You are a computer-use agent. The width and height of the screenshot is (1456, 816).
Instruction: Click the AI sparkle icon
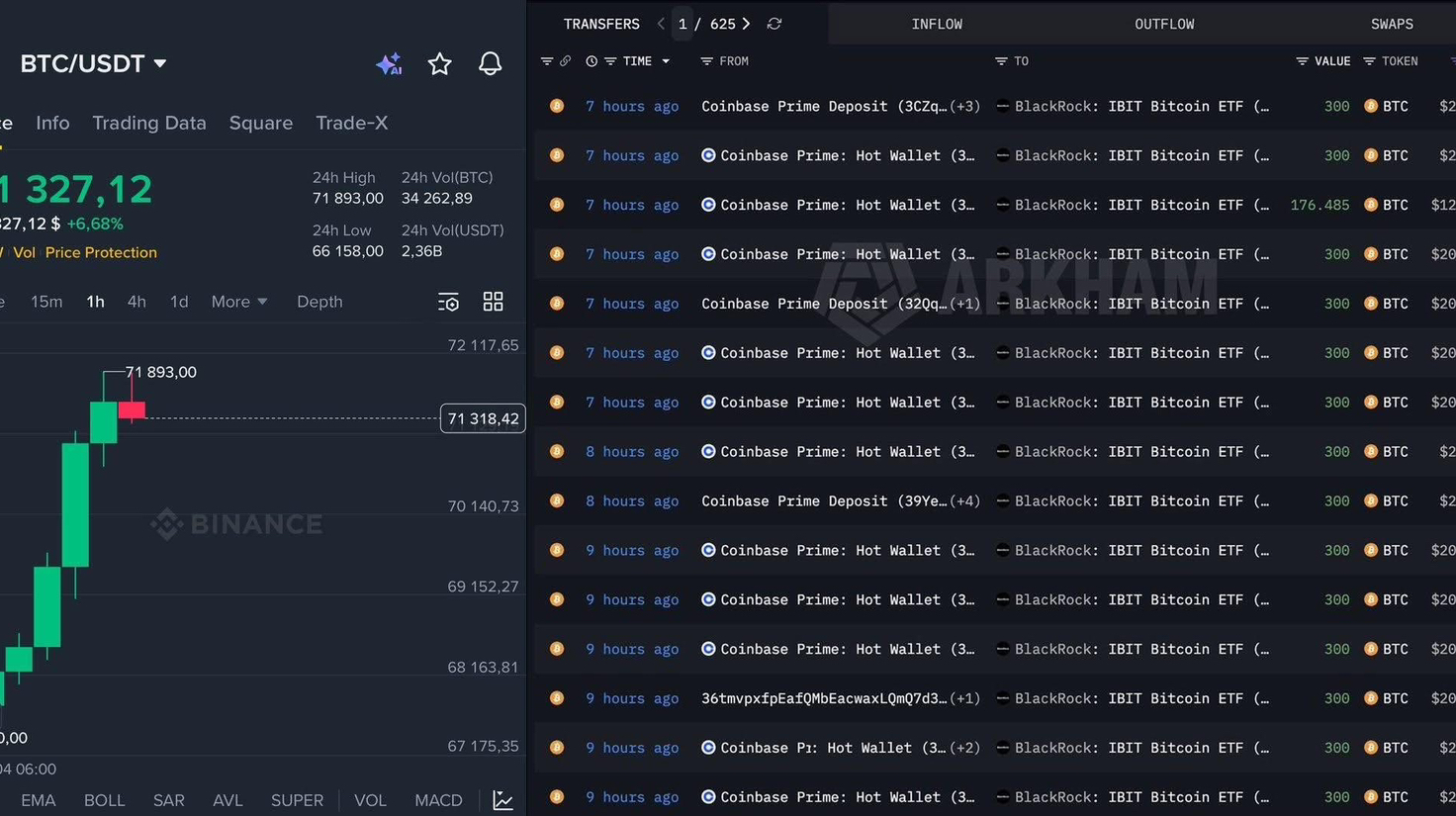[x=389, y=64]
